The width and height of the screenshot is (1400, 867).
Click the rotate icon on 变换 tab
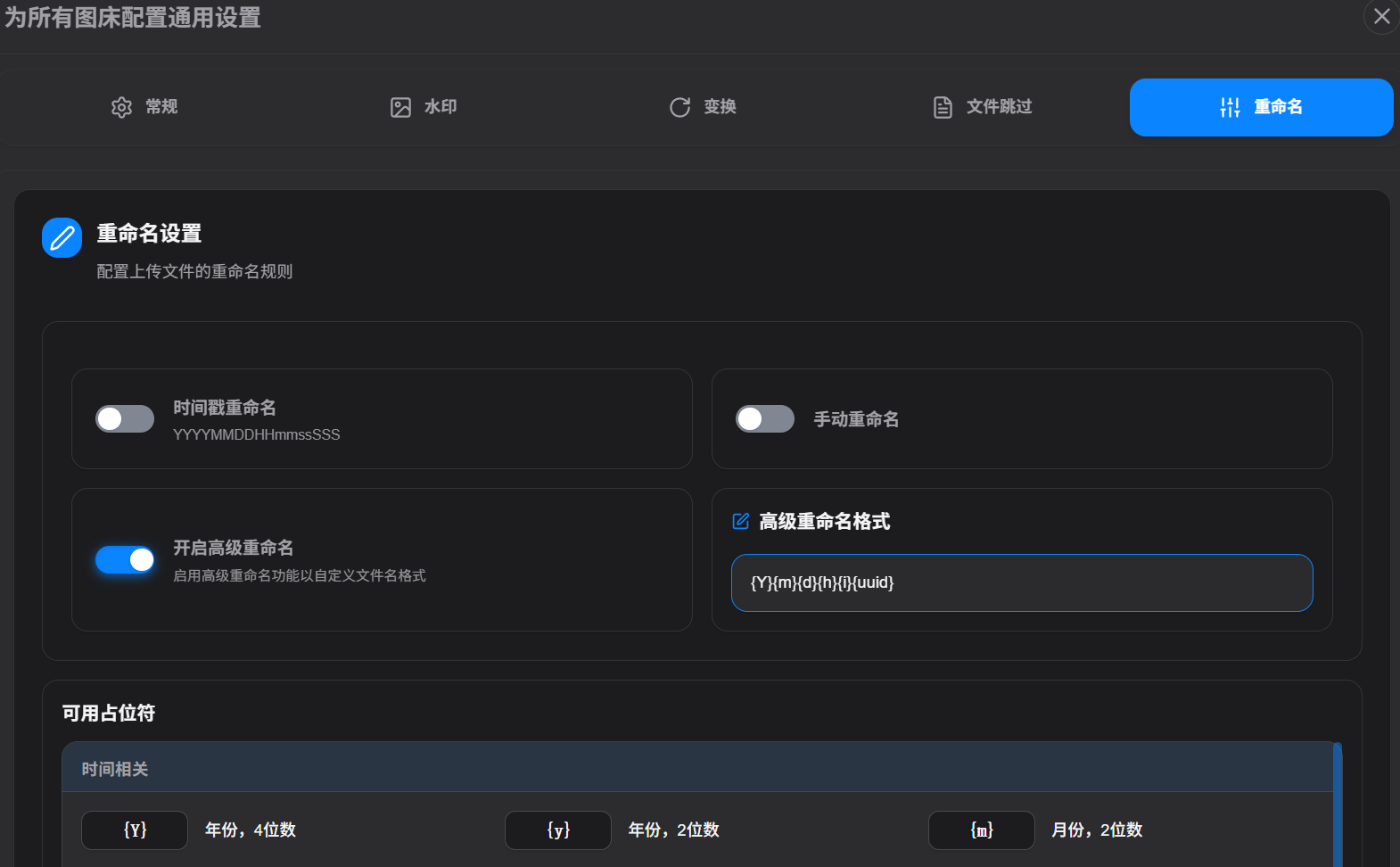679,107
